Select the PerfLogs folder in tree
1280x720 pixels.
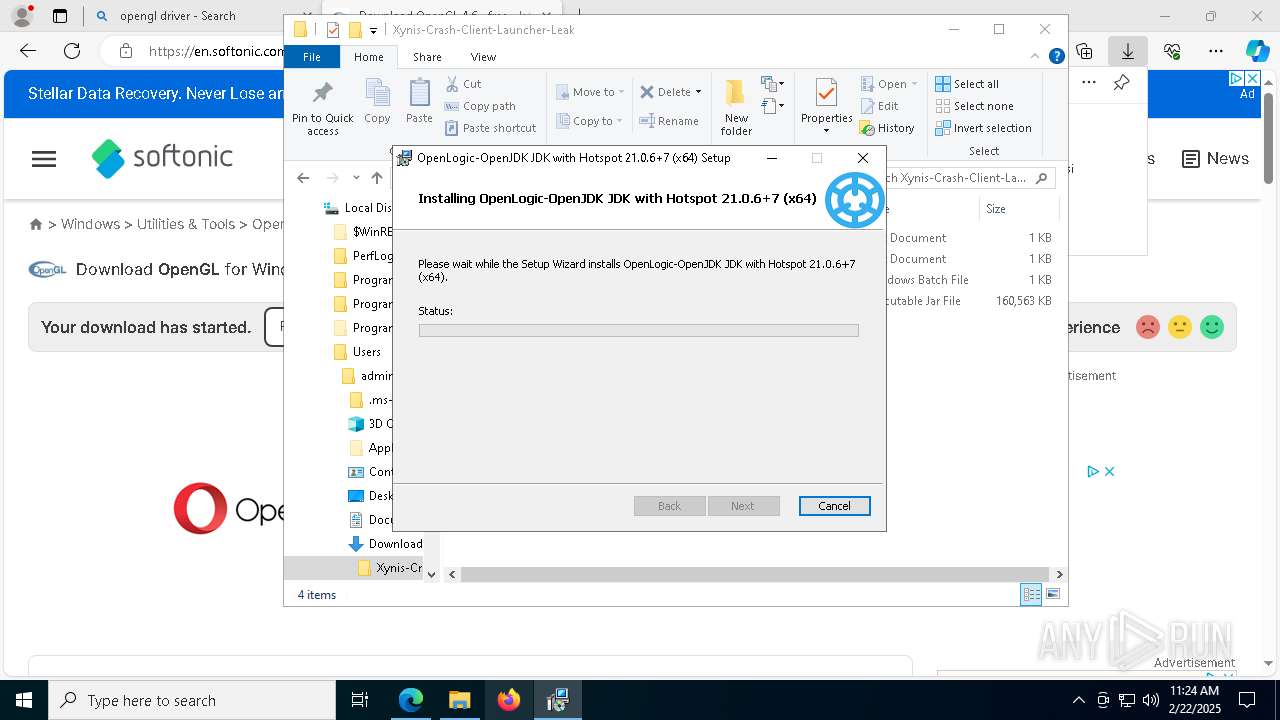pyautogui.click(x=362, y=256)
